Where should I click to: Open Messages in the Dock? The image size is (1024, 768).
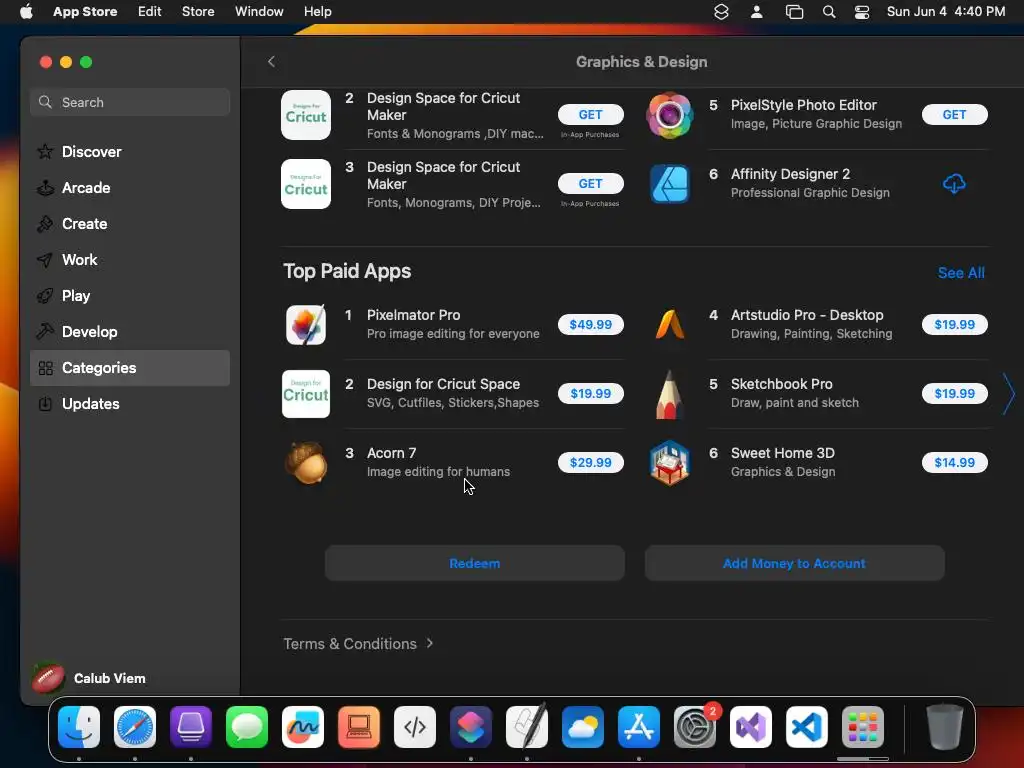click(247, 727)
